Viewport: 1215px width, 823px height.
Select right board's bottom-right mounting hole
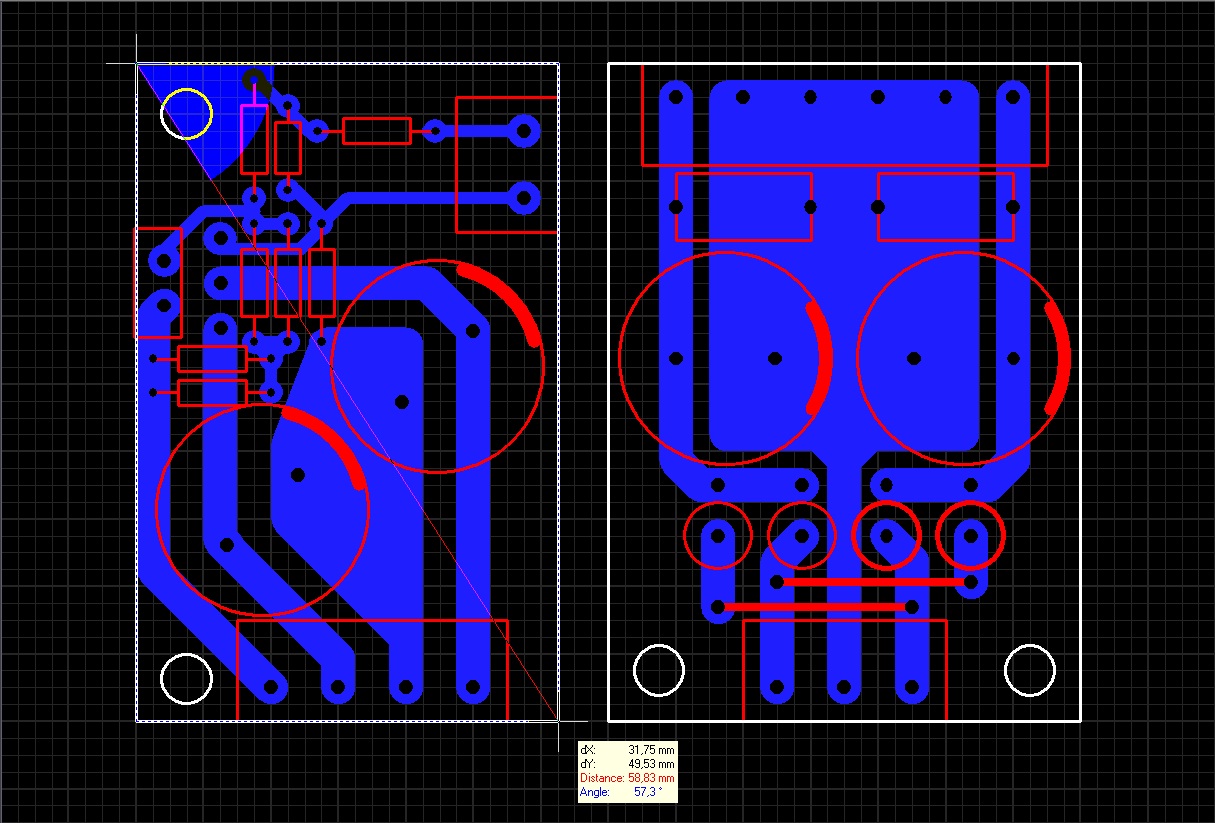pyautogui.click(x=1030, y=670)
